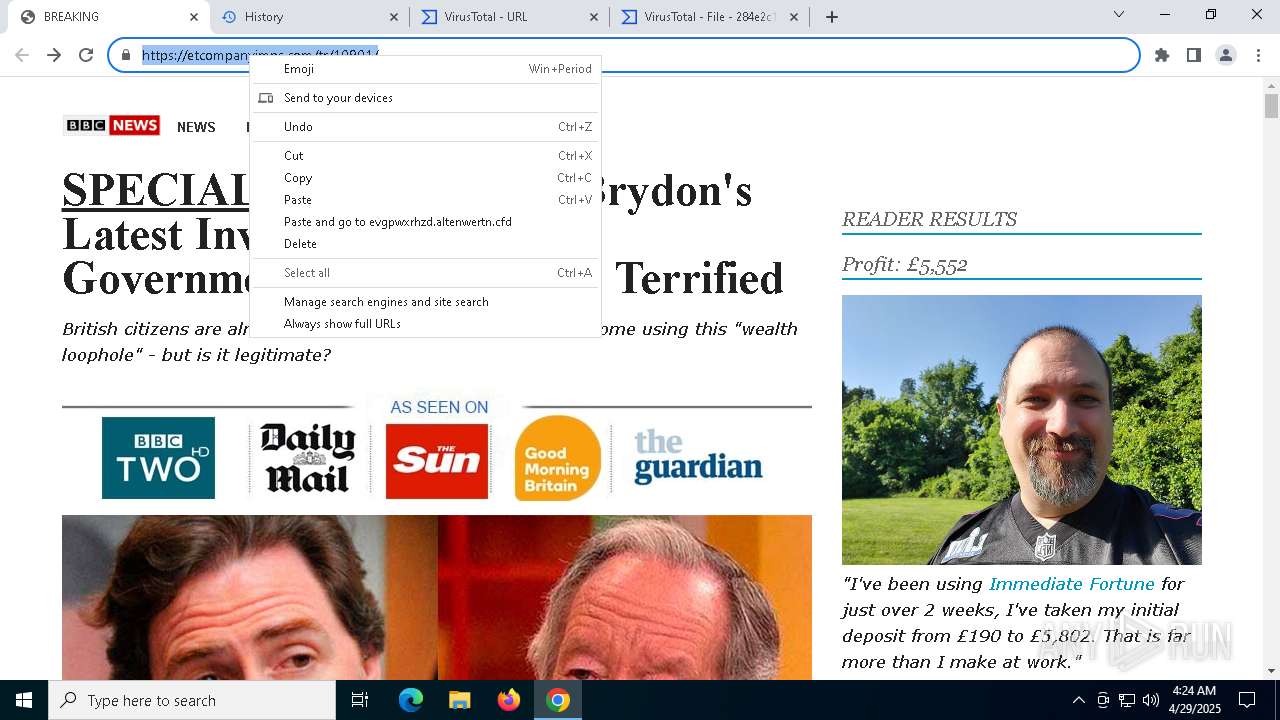Click the Good Morning Britain logo
Viewport: 1280px width, 720px height.
click(558, 458)
